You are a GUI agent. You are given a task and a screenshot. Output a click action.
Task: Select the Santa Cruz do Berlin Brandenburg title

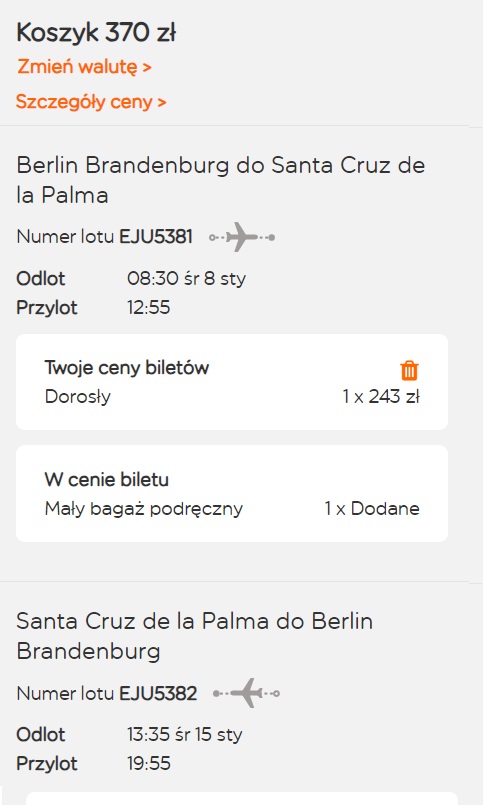click(195, 636)
